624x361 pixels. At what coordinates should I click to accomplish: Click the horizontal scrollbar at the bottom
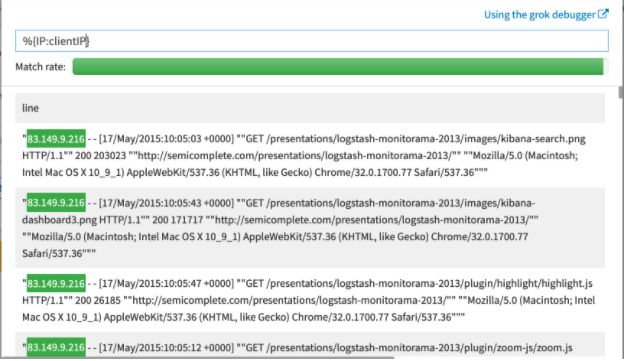tap(198, 358)
